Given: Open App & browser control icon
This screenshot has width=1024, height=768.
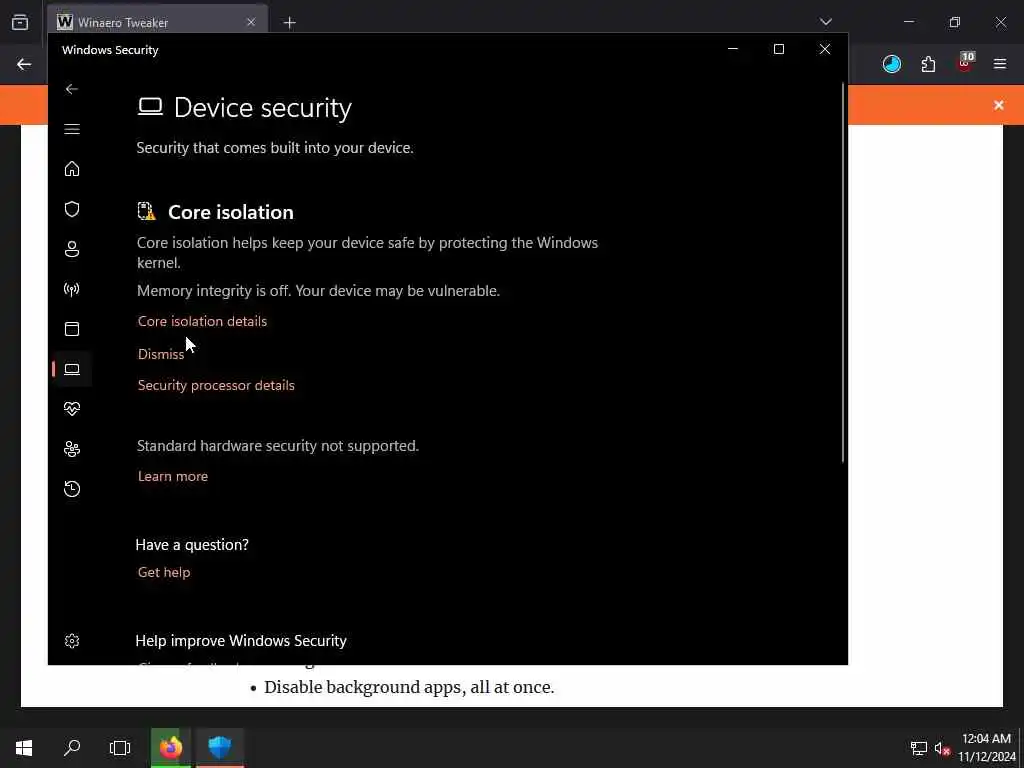Looking at the screenshot, I should coord(72,328).
